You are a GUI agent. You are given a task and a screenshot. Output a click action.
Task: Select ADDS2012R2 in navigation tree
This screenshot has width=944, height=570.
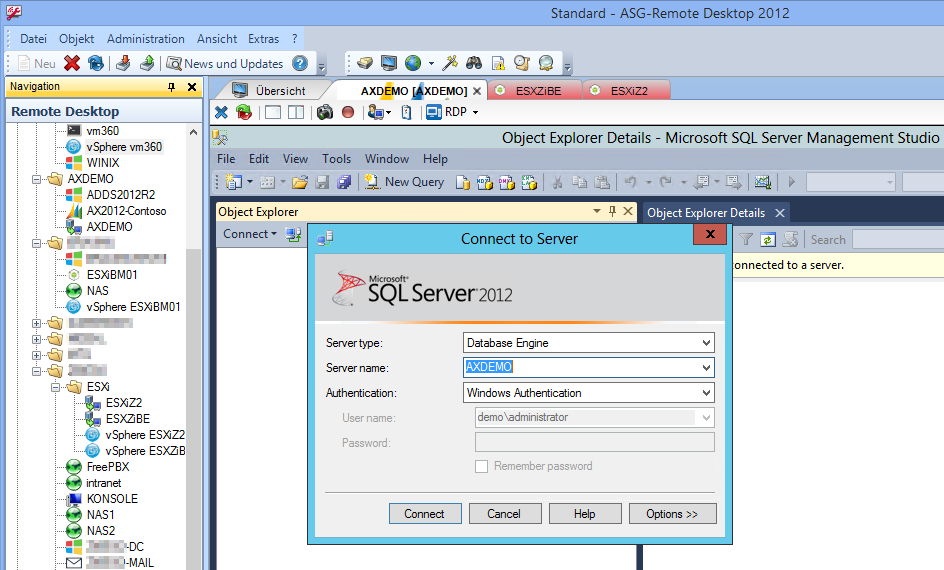click(x=120, y=195)
